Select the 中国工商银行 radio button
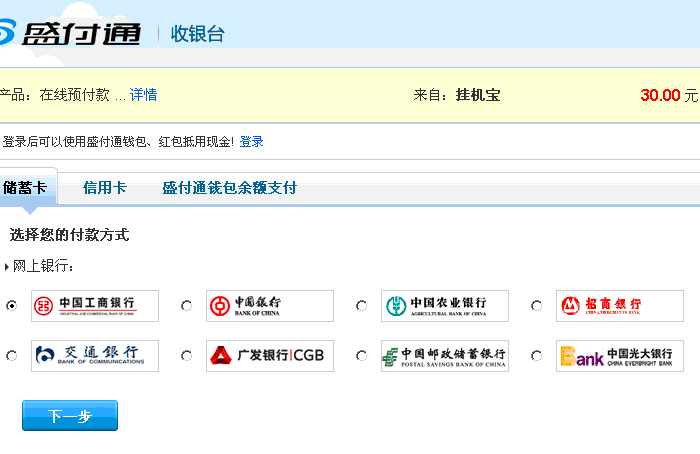 12,306
